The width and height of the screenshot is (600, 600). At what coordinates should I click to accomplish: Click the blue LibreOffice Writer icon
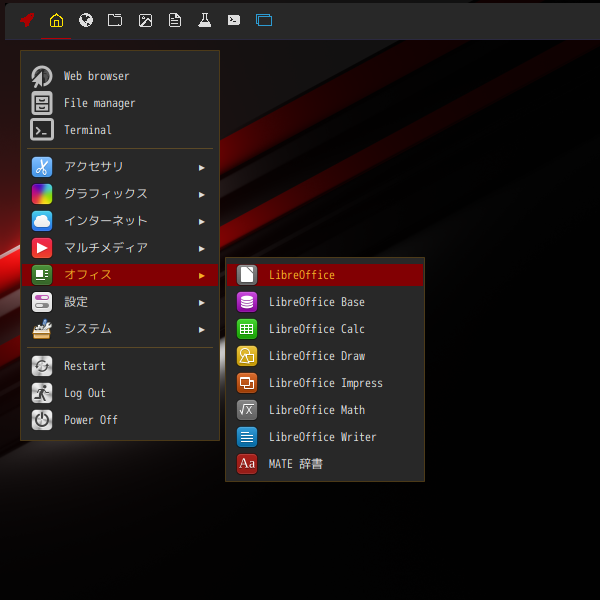point(247,437)
